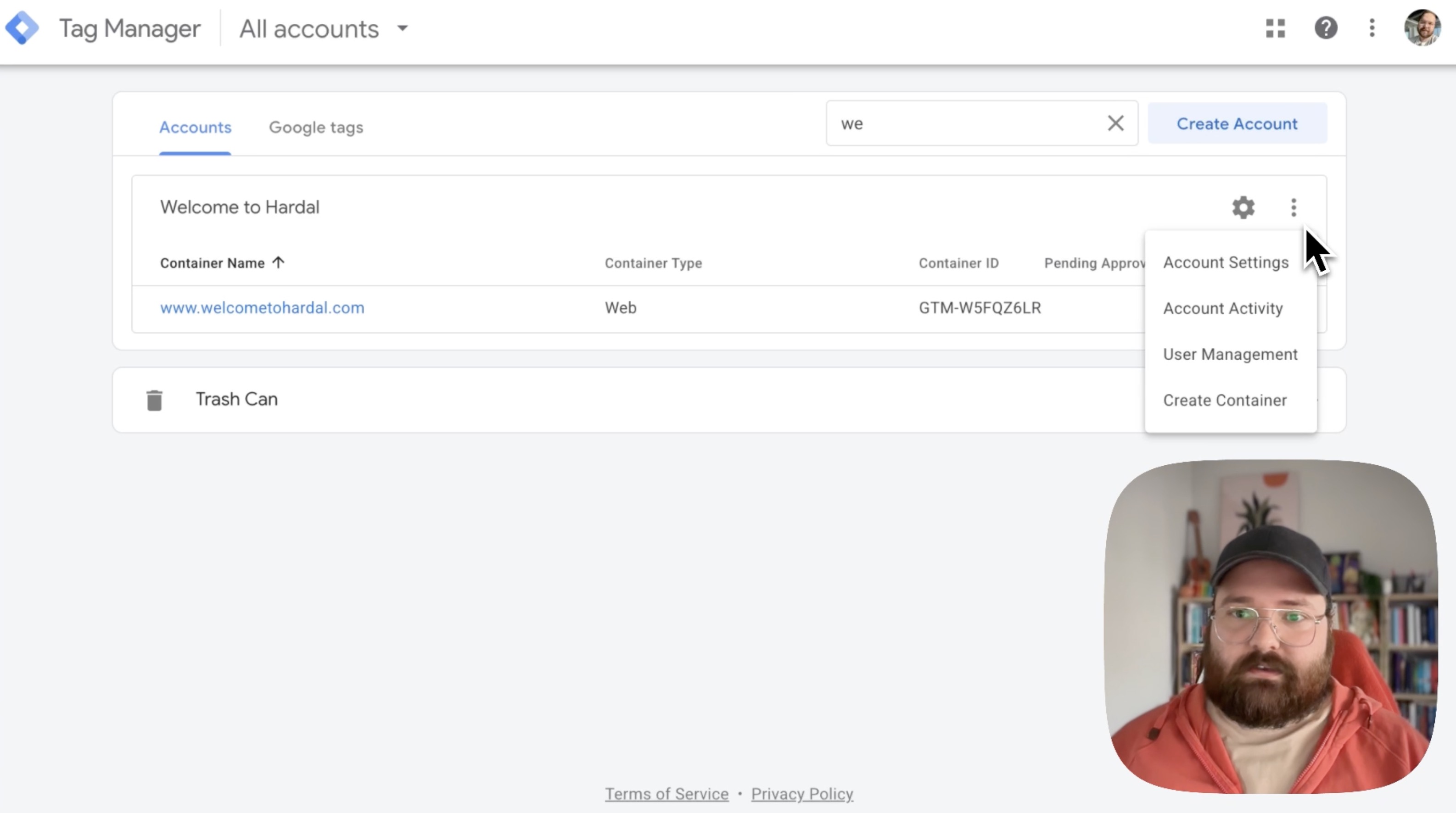Clear the search field with X
Viewport: 1456px width, 813px height.
1115,123
